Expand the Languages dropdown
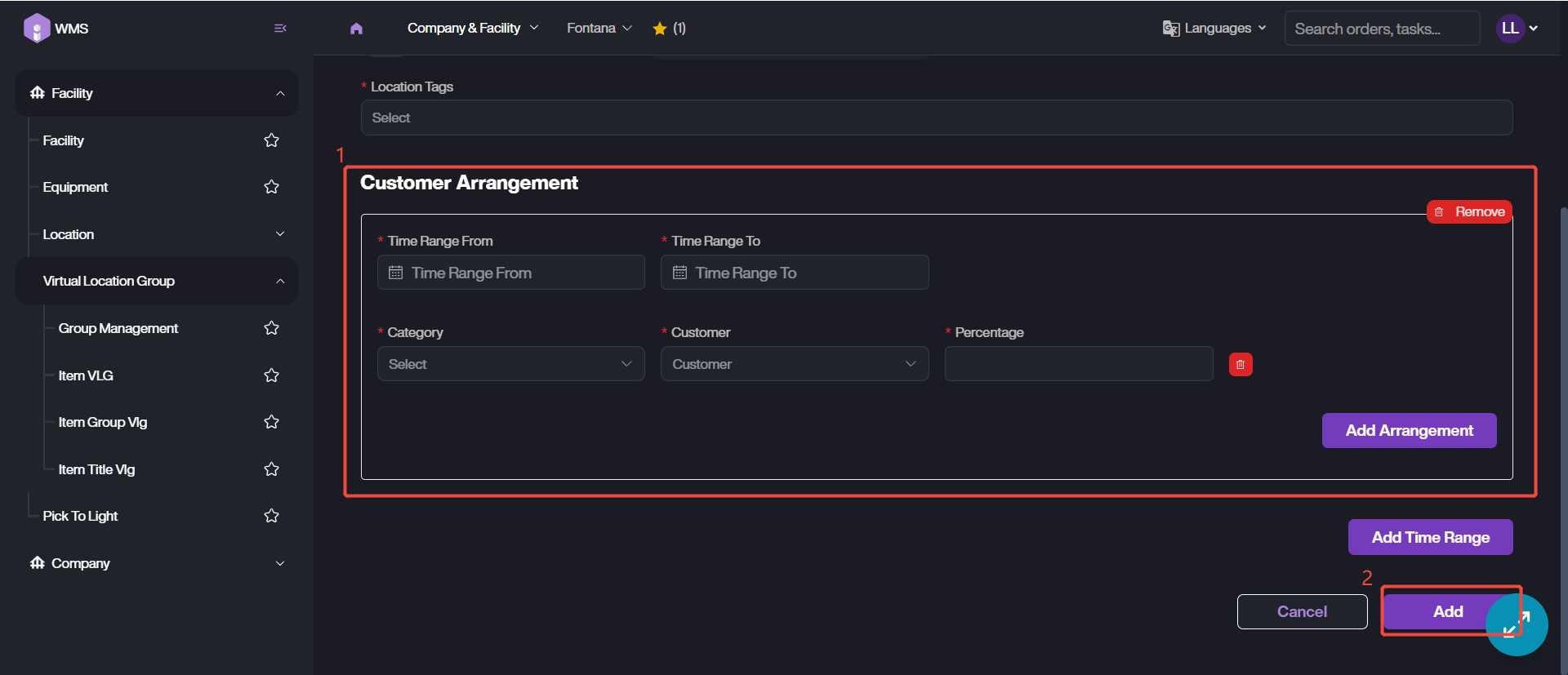Viewport: 1568px width, 675px height. coord(1214,29)
